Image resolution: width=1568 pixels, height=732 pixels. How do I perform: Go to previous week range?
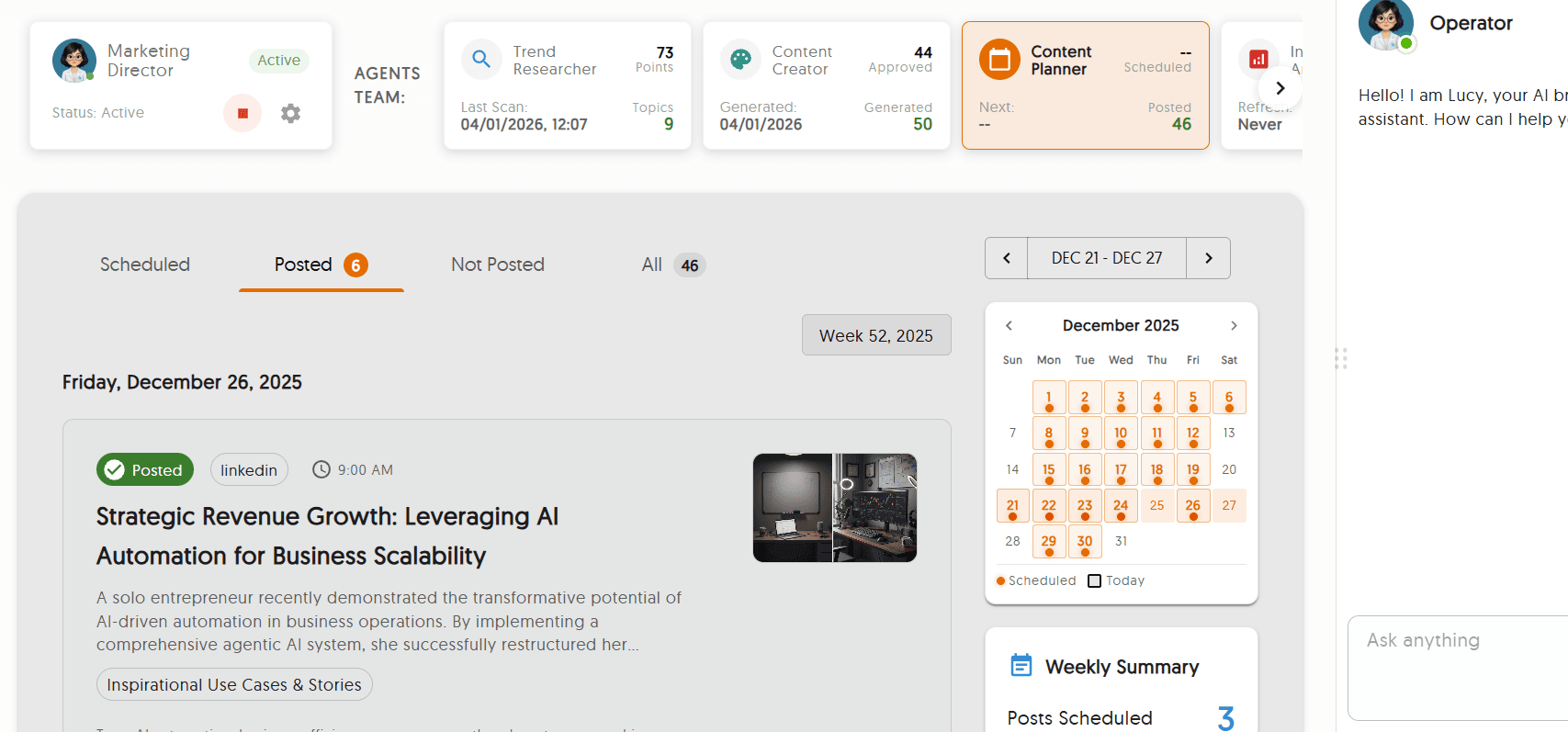tap(1007, 258)
